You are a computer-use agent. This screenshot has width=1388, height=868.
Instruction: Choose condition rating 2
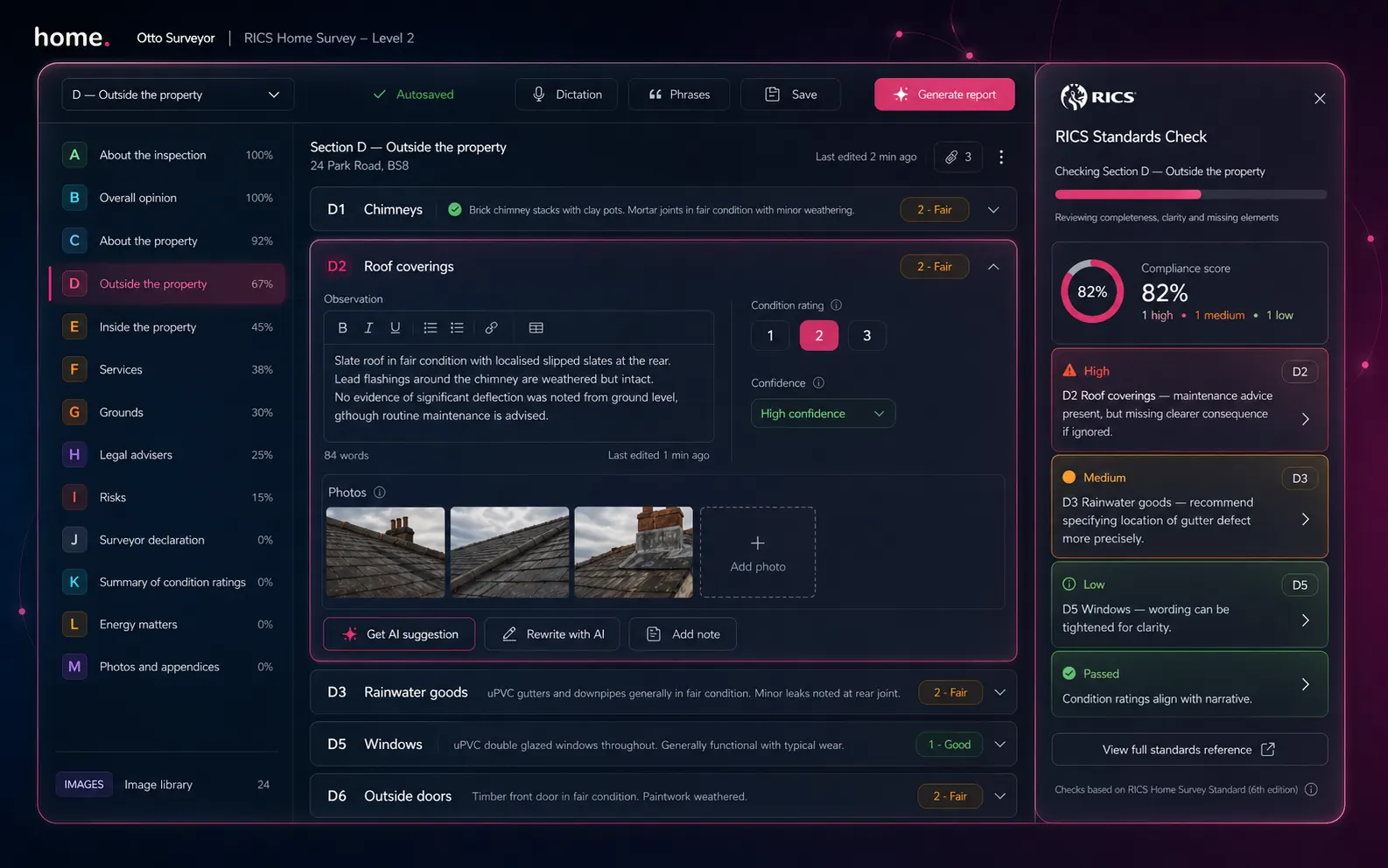coord(818,336)
